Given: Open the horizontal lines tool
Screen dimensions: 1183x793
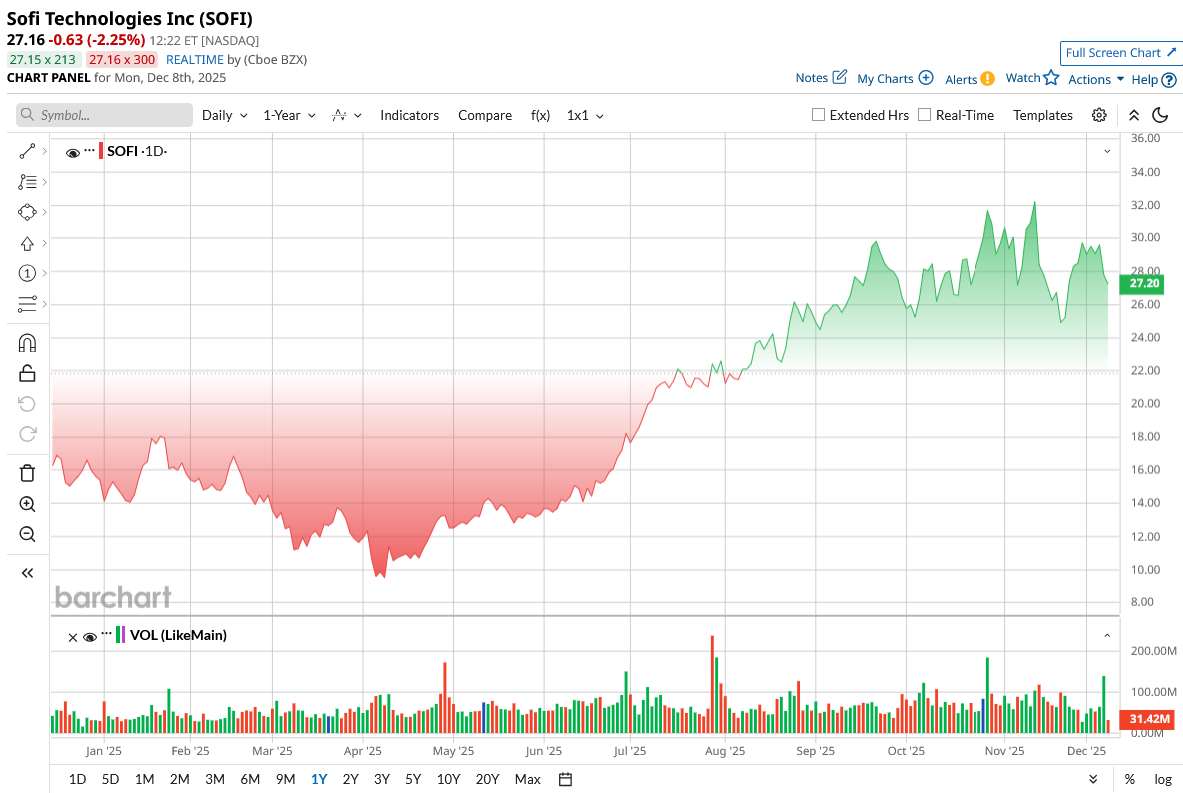Looking at the screenshot, I should 27,304.
